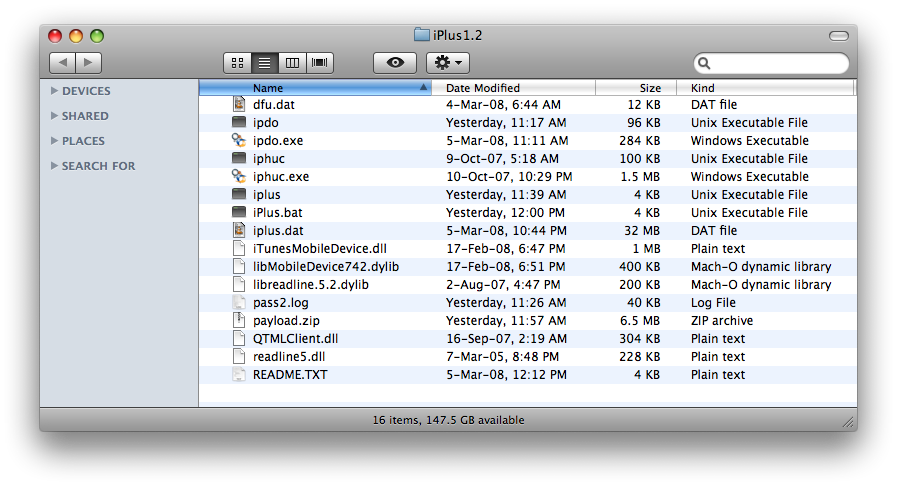897x486 pixels.
Task: Select the README.TXT file
Action: 290,375
